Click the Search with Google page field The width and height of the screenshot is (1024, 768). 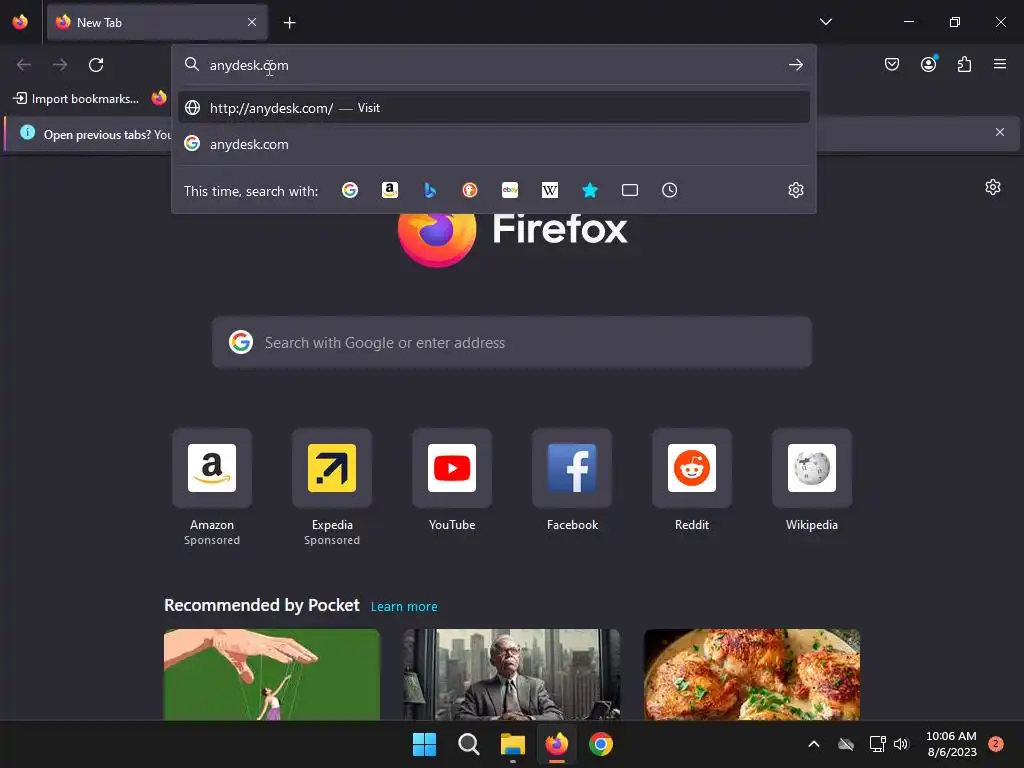click(512, 343)
